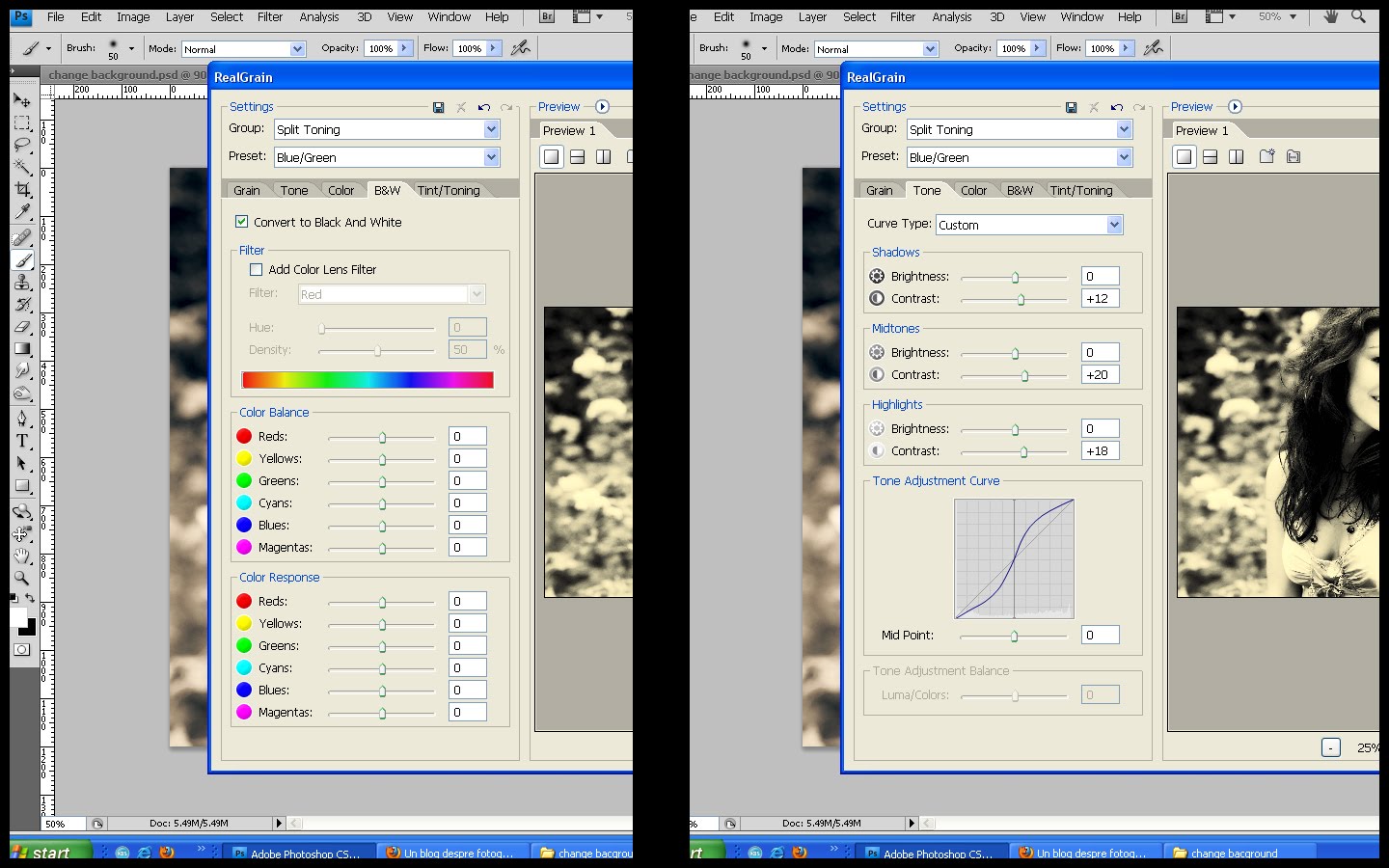Select the Eraser tool
The image size is (1389, 868).
[x=22, y=327]
